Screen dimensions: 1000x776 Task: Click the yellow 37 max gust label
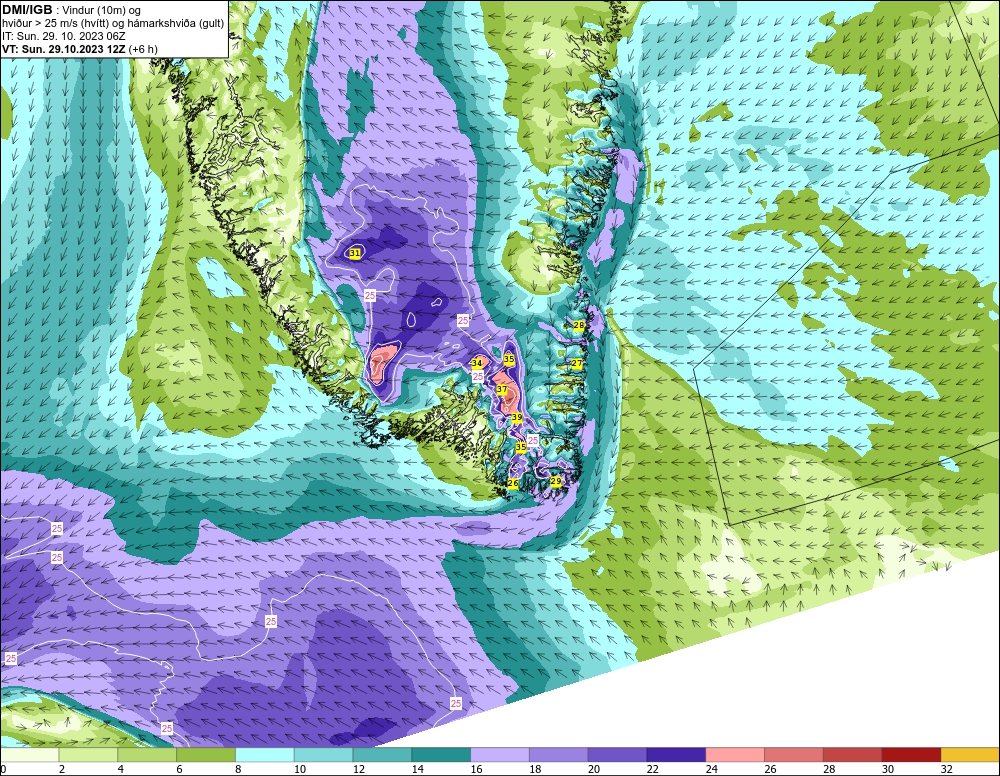(502, 389)
